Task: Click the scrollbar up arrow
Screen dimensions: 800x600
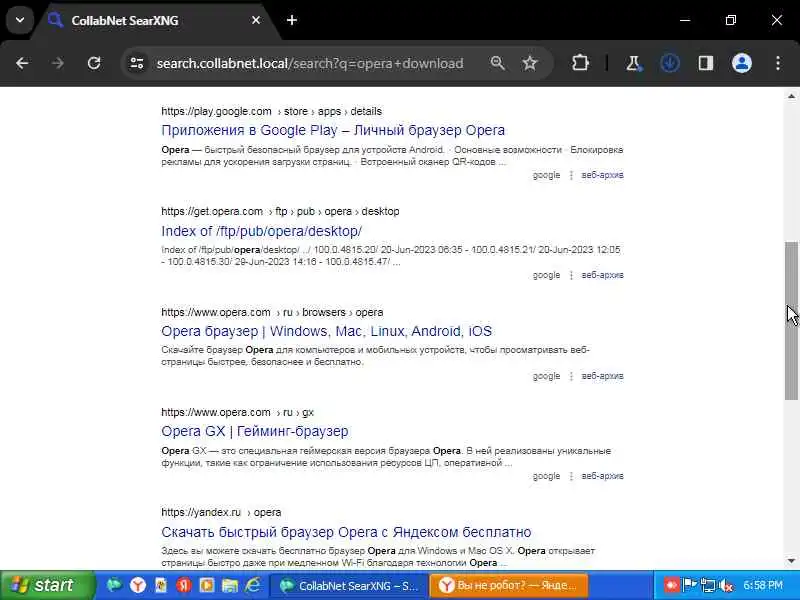Action: (791, 96)
